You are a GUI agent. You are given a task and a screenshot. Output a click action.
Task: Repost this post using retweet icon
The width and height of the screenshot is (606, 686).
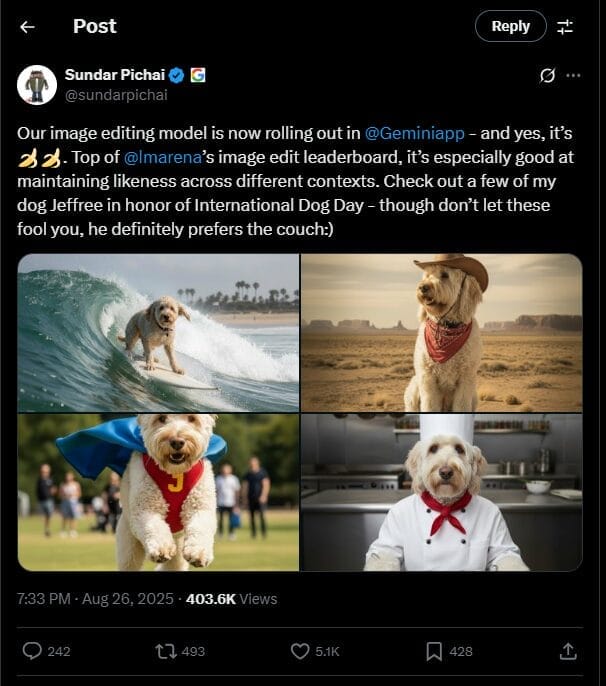coord(166,651)
